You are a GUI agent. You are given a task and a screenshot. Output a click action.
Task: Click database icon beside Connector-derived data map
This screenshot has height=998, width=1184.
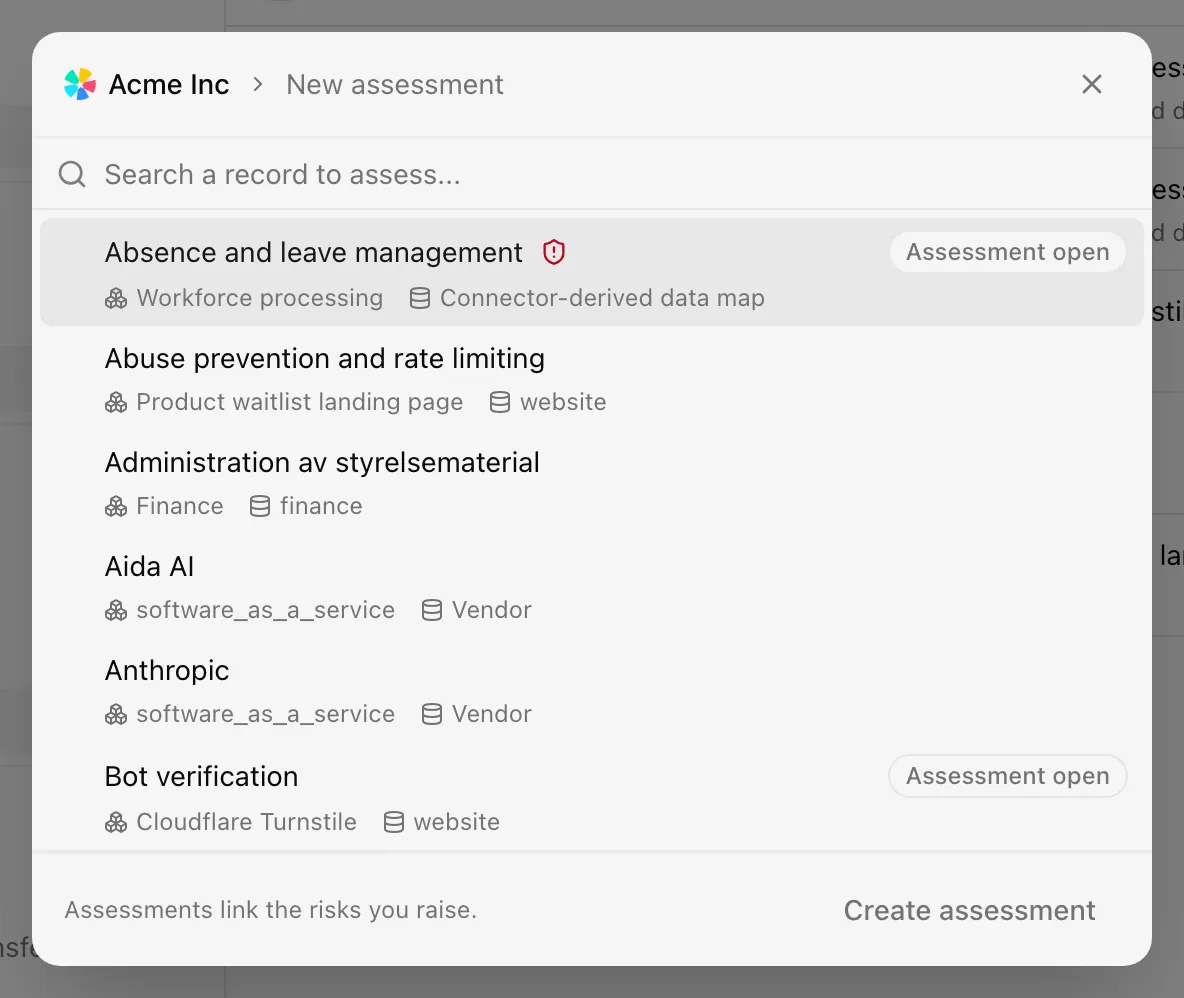420,299
